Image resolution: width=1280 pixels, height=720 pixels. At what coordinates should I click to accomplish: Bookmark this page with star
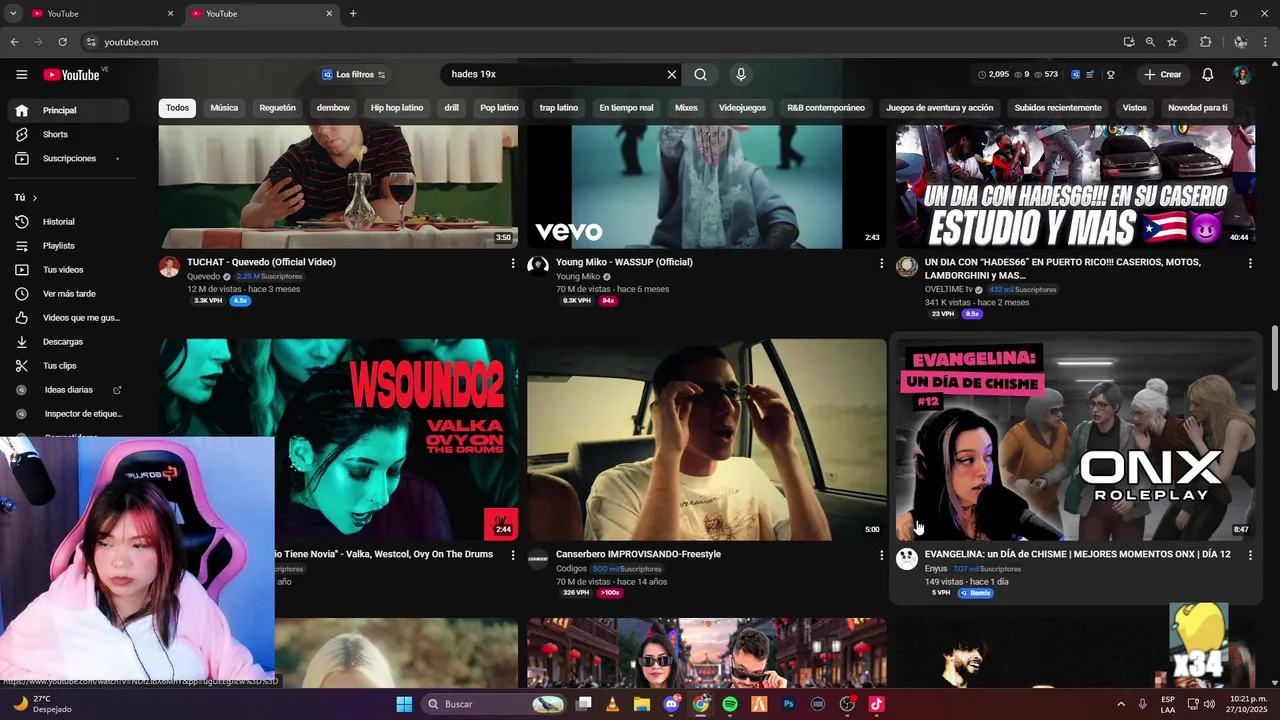pos(1172,42)
